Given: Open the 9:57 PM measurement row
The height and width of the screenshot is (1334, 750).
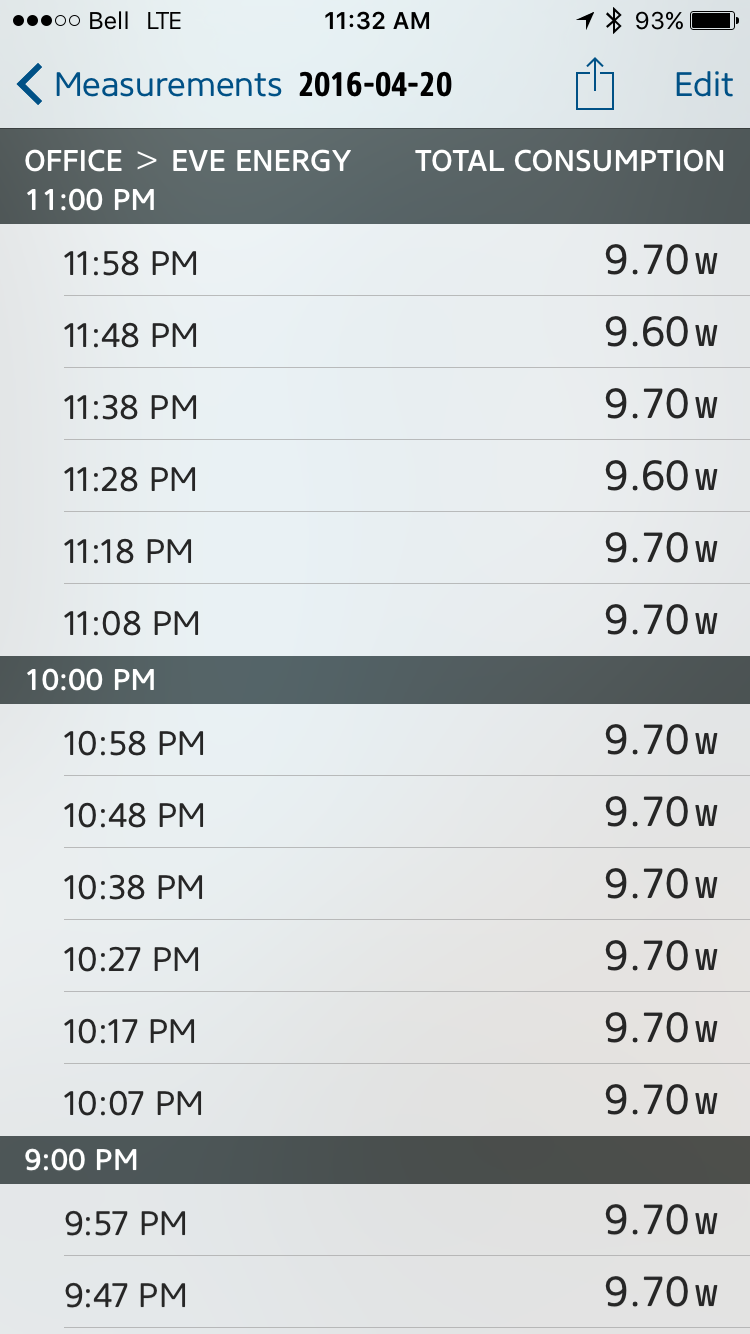Looking at the screenshot, I should click(x=375, y=1222).
